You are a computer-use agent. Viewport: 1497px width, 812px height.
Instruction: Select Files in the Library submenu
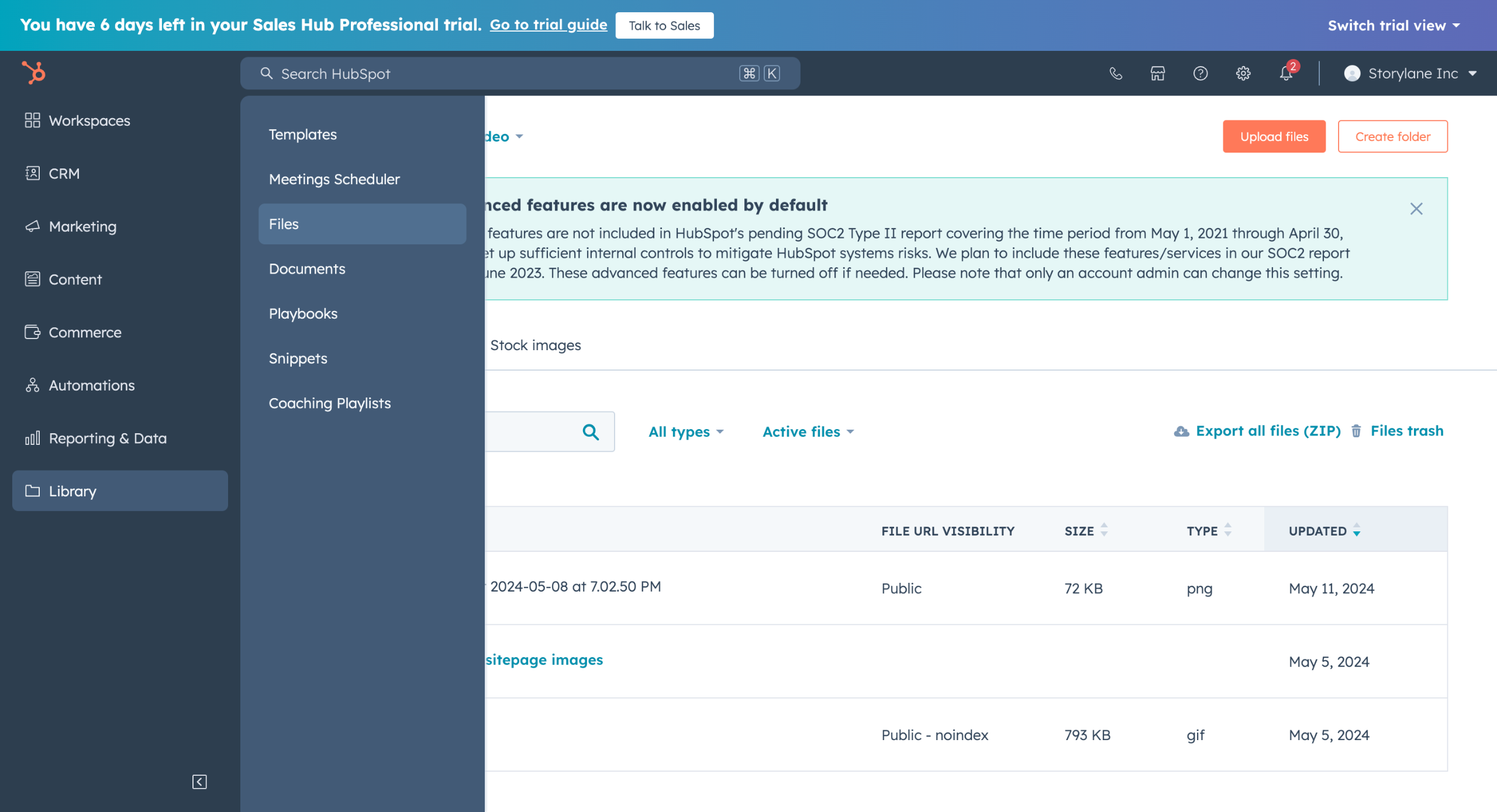(362, 224)
